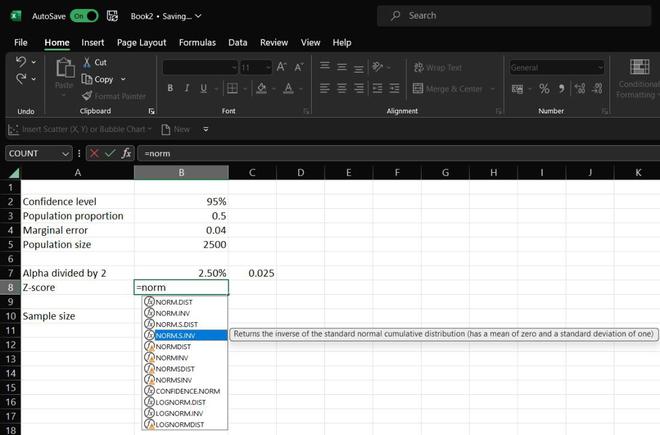
Task: Select NORM.S.INV from the autocomplete list
Action: 175,335
